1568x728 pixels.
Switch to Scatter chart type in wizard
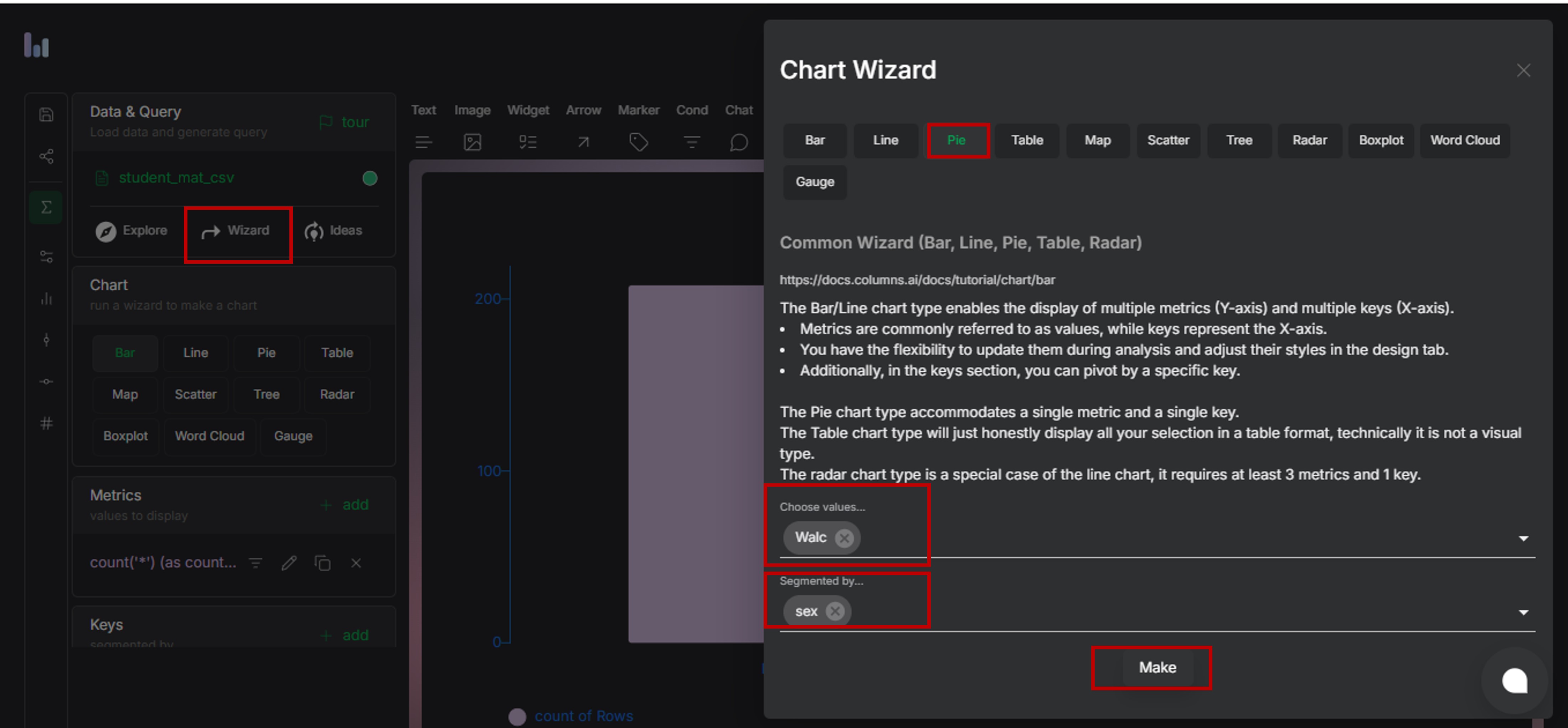tap(1167, 141)
